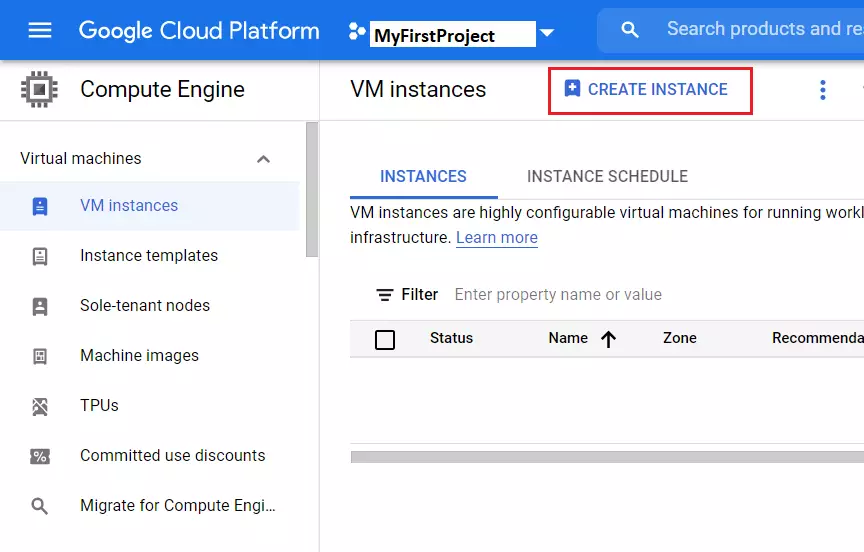Click the Migrate for Compute magnifier icon

[40, 506]
